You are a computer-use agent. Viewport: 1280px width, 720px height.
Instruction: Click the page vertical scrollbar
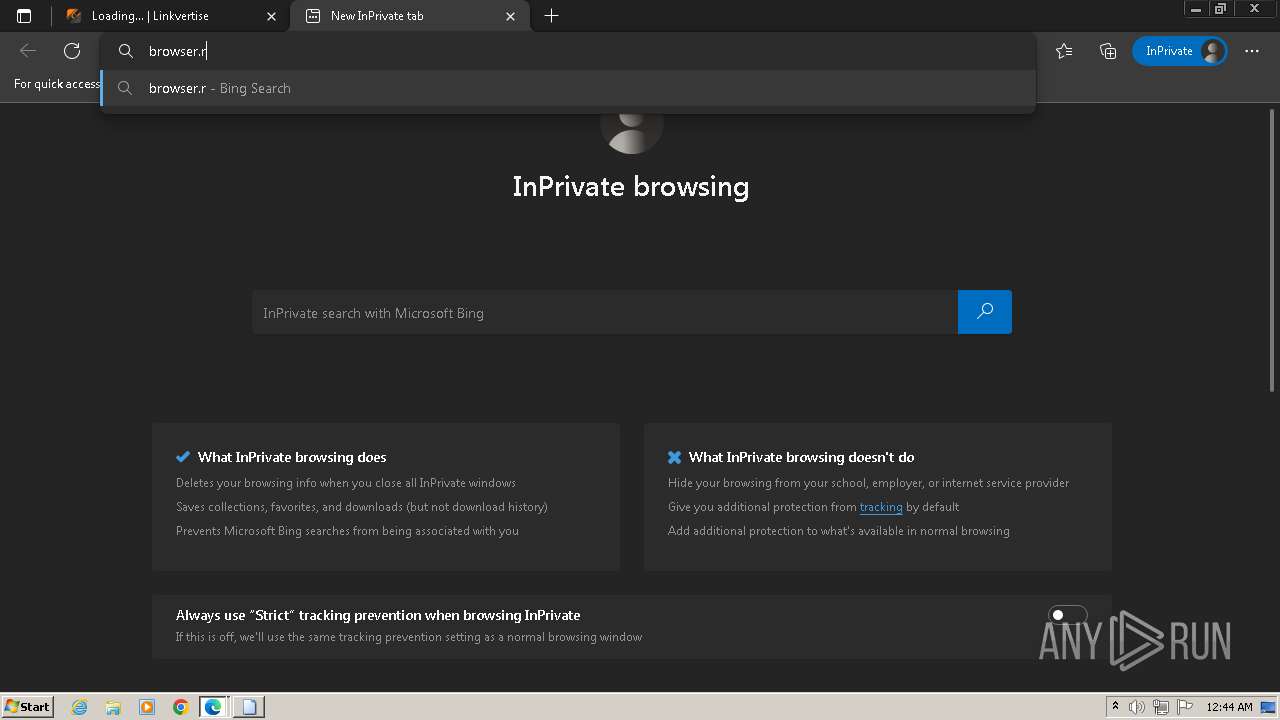click(1272, 250)
